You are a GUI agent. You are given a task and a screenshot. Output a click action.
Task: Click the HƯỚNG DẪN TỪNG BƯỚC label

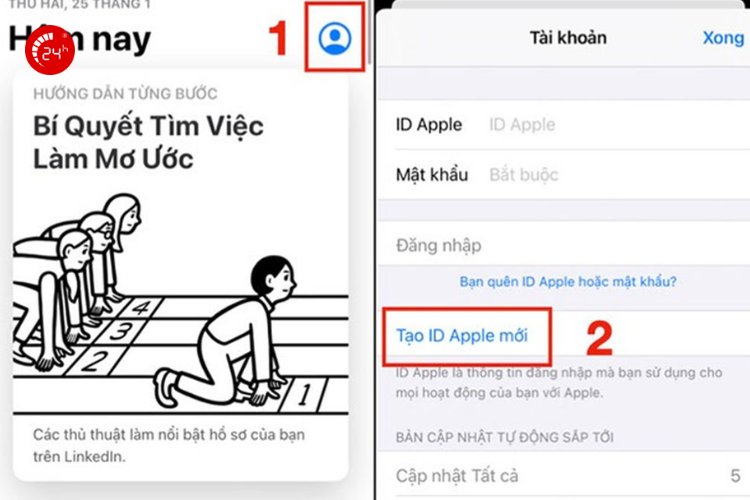tap(125, 93)
